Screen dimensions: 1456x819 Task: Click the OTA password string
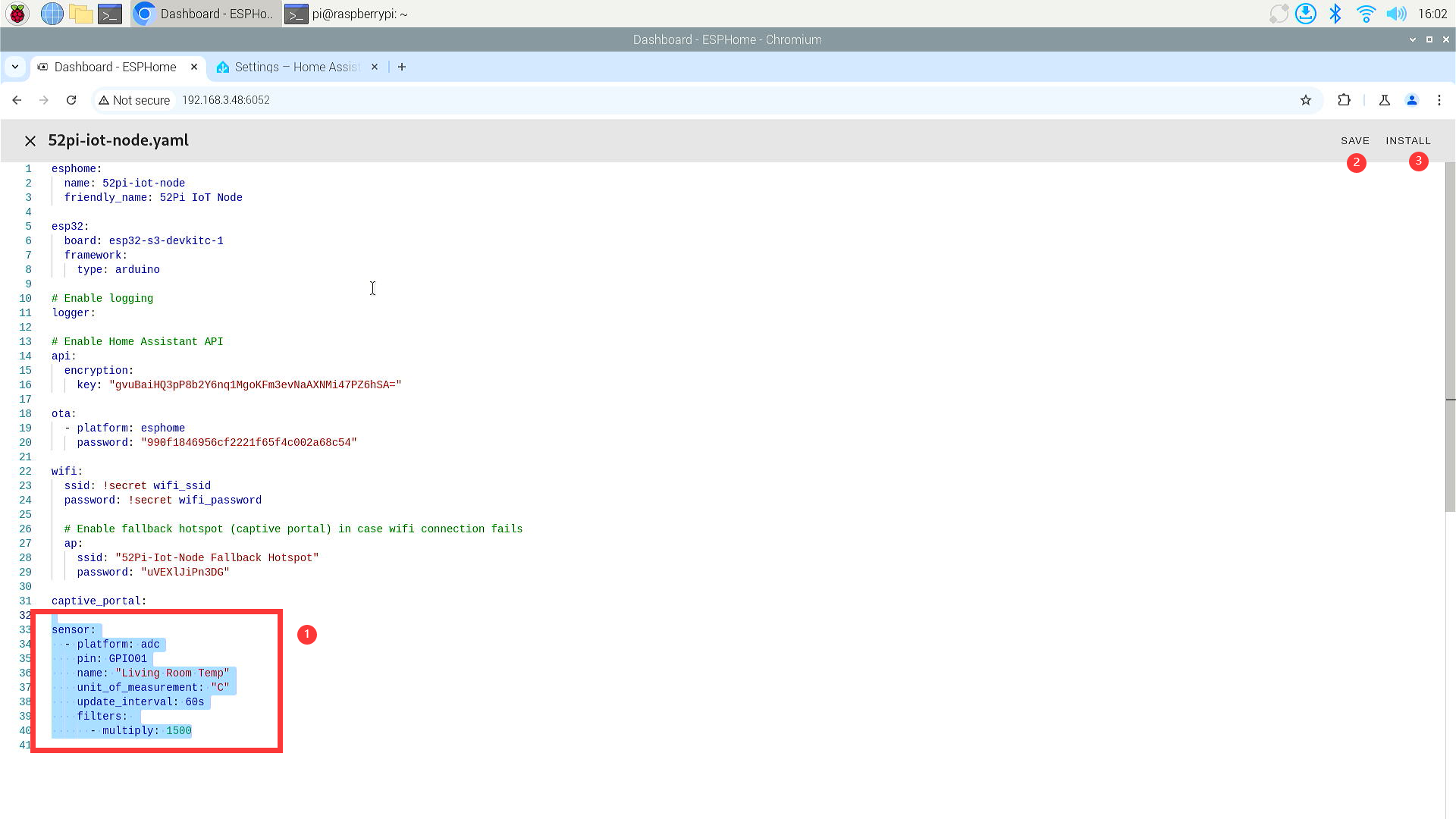click(x=249, y=443)
